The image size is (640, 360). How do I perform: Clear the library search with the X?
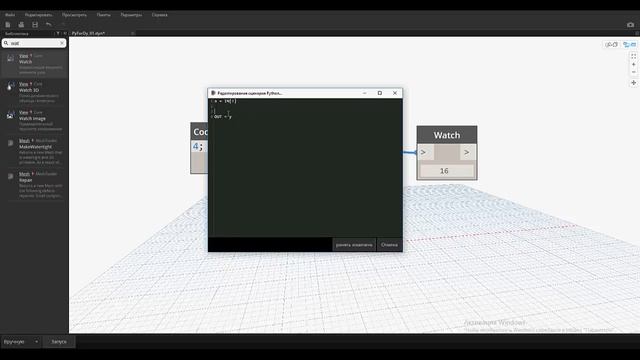coord(62,43)
